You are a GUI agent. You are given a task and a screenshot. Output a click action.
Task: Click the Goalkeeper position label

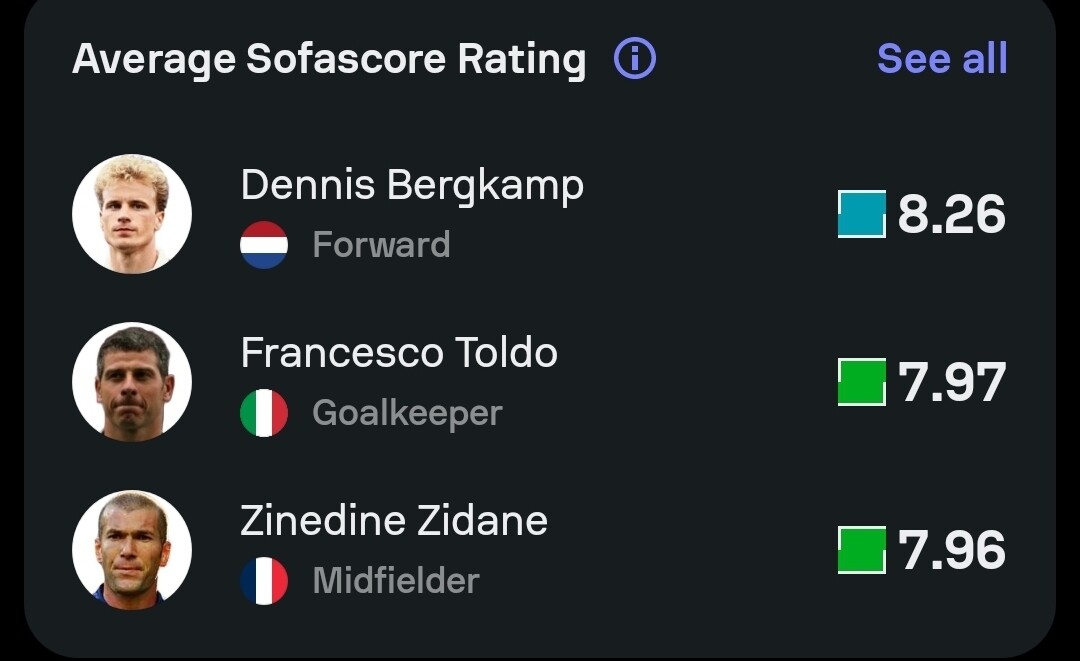point(407,413)
